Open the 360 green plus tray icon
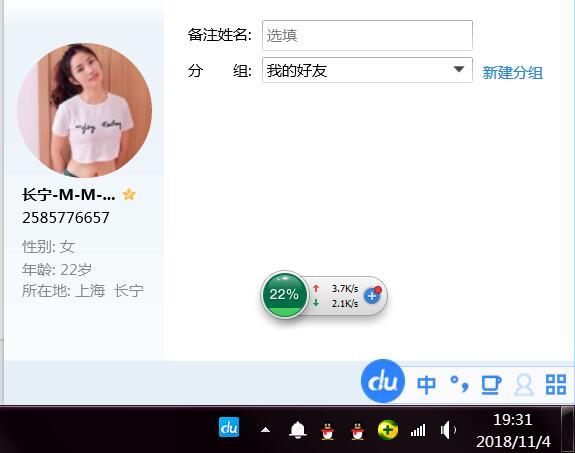The height and width of the screenshot is (453, 575). (x=388, y=430)
